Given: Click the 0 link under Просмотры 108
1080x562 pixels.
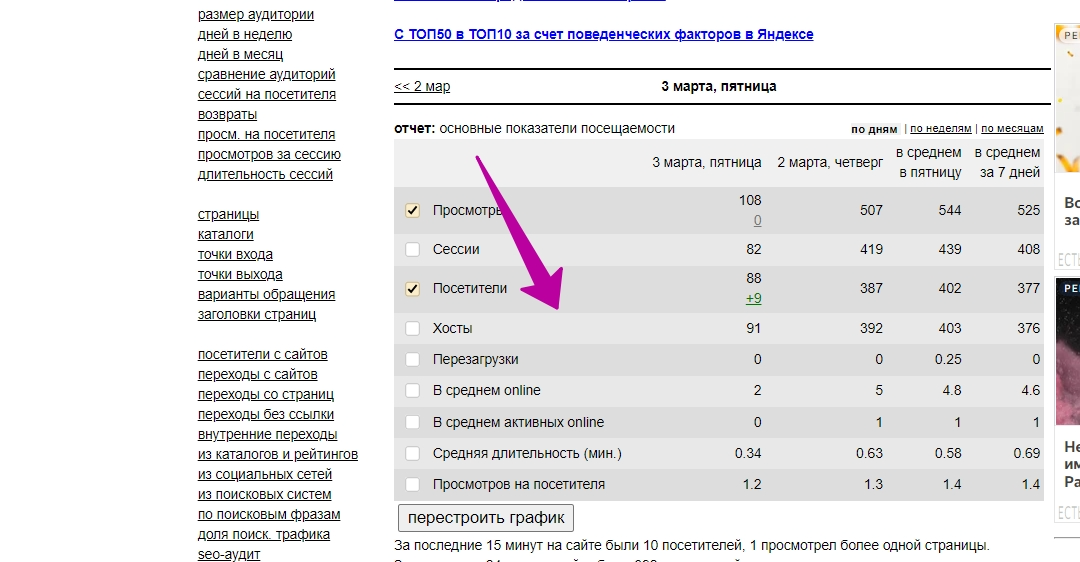Looking at the screenshot, I should pos(757,220).
